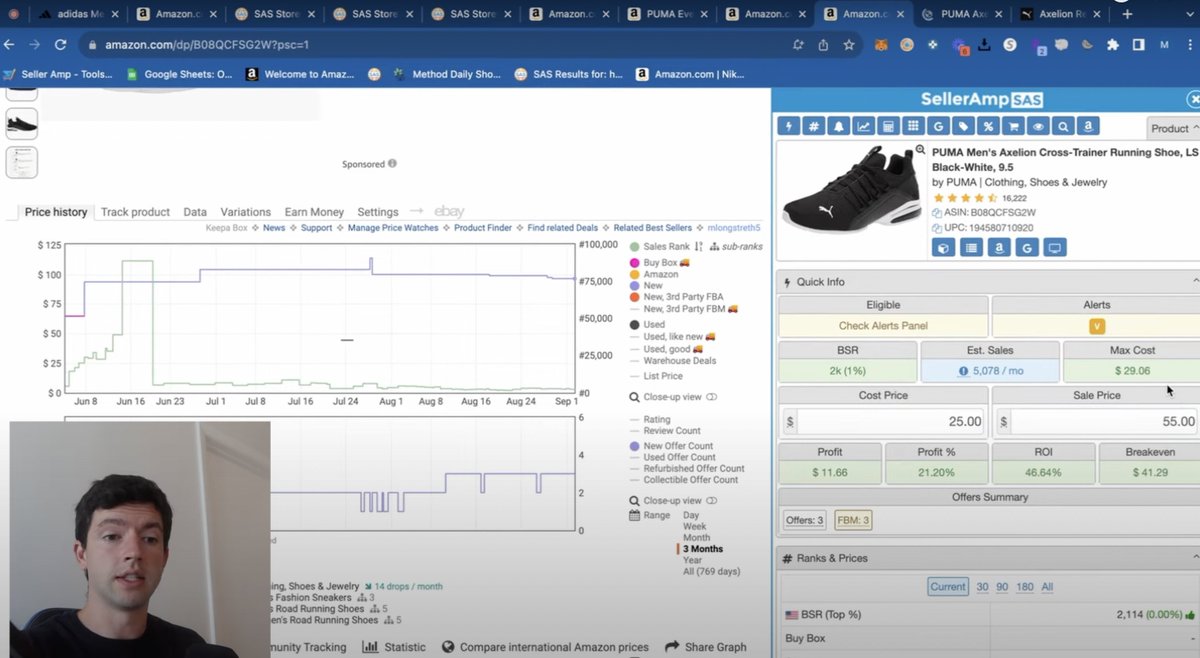Click the eye icon in SellerAmp toolbar

click(x=1038, y=126)
